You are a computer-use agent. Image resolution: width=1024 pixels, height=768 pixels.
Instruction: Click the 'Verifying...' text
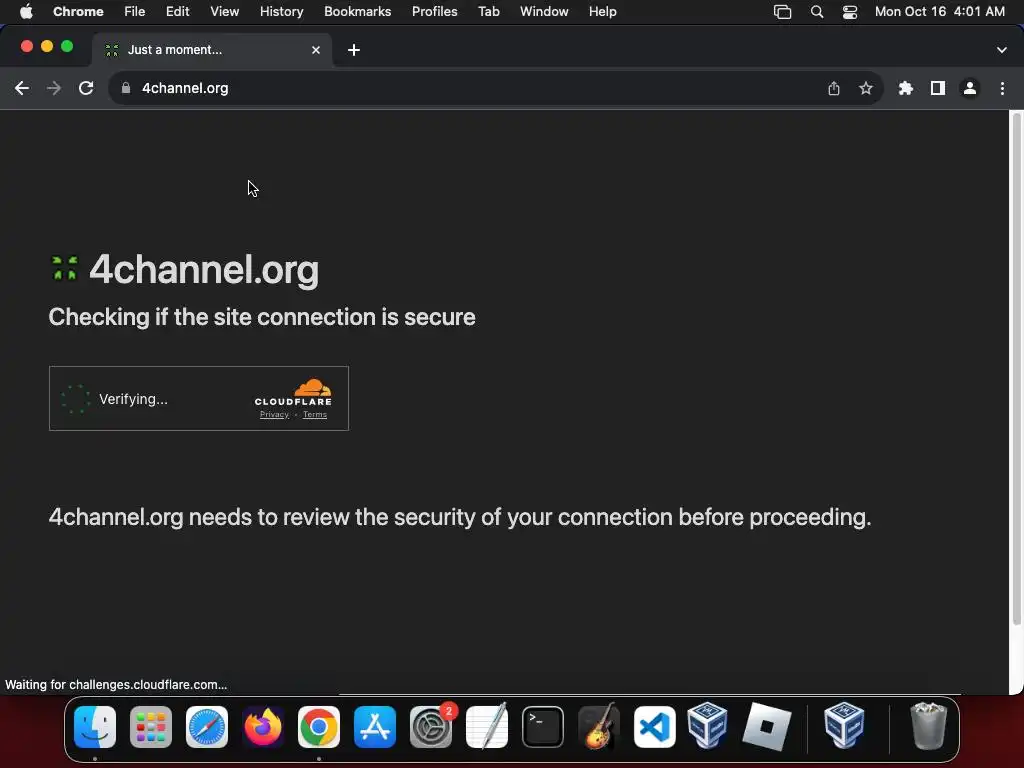pyautogui.click(x=133, y=399)
